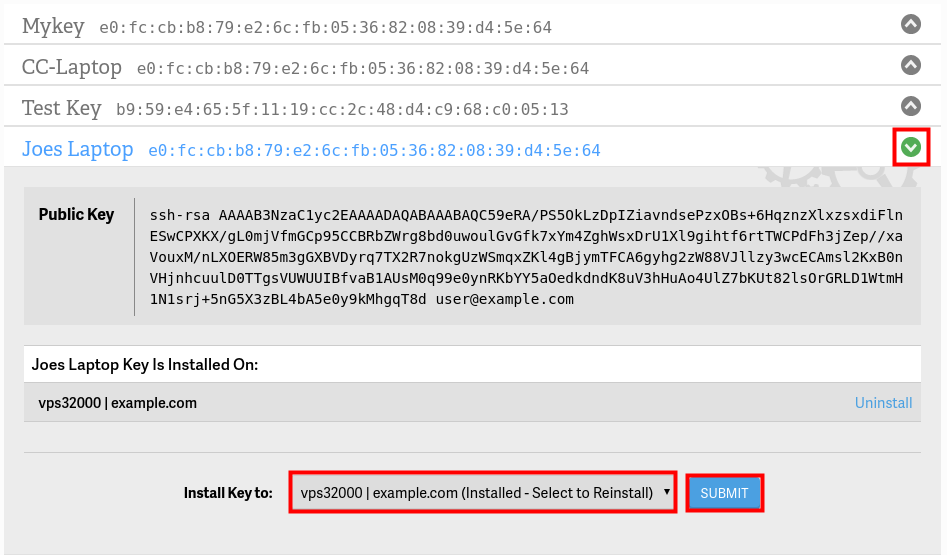
Task: Collapse Joes Laptop with green chevron icon
Action: [x=910, y=148]
